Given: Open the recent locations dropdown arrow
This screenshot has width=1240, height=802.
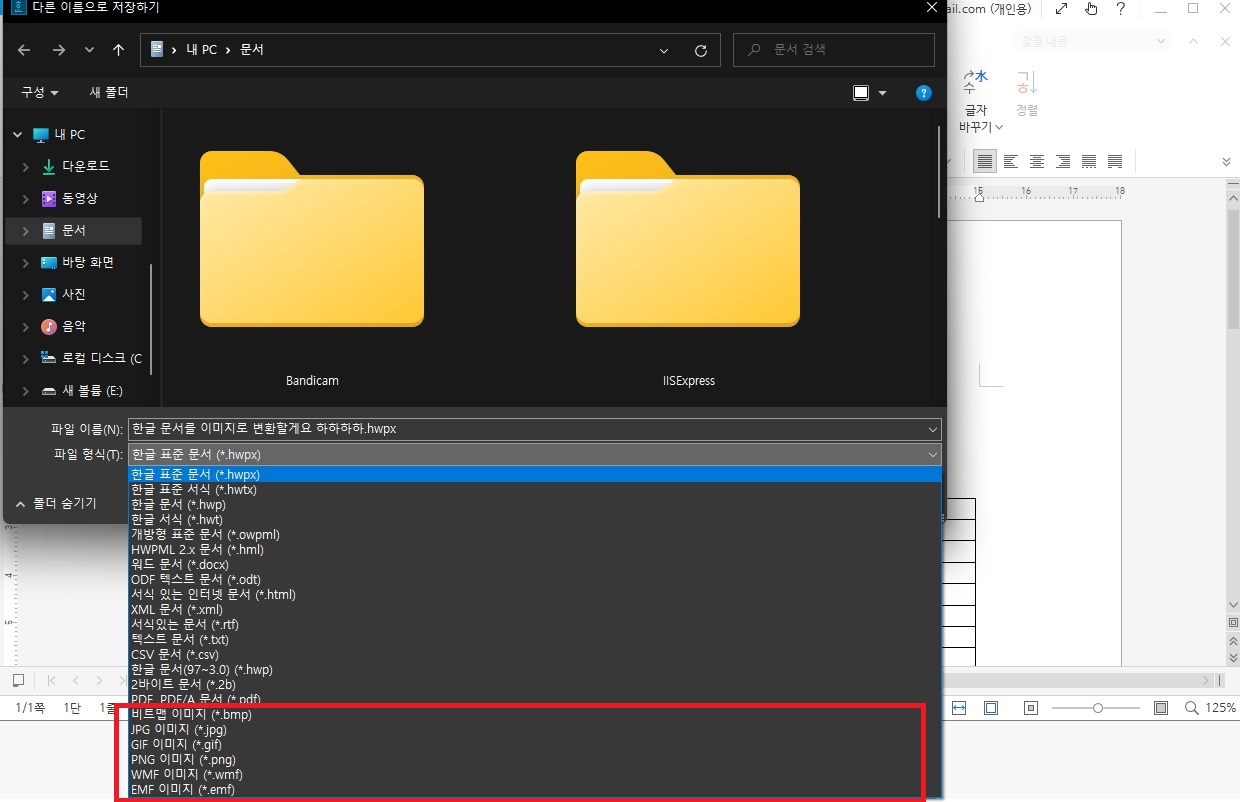Looking at the screenshot, I should [x=89, y=50].
